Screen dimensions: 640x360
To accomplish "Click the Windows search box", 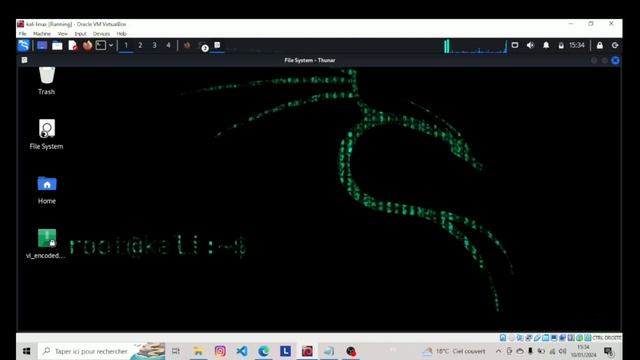I will pos(101,351).
